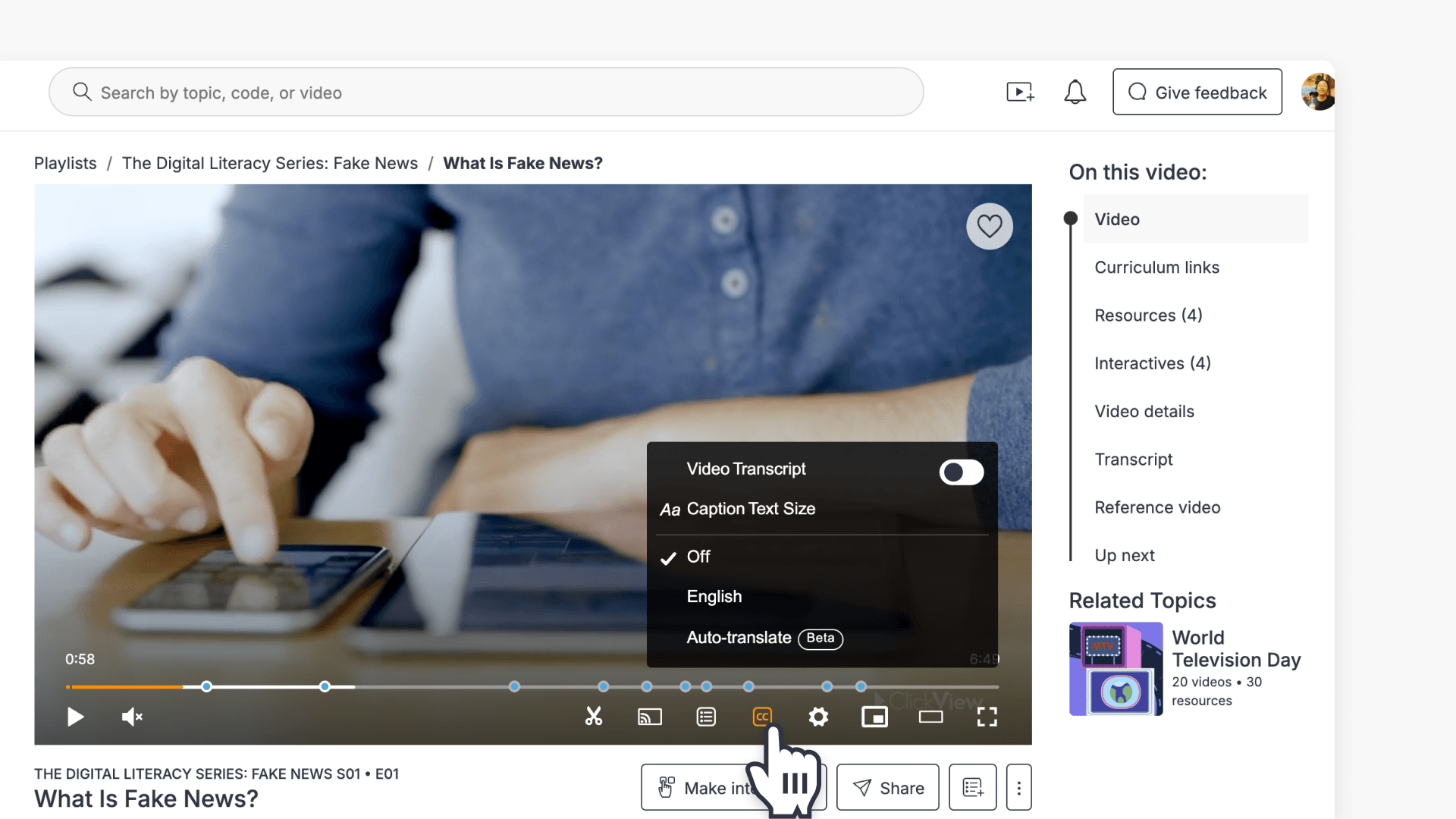Play the video
The width and height of the screenshot is (1456, 819).
[75, 717]
